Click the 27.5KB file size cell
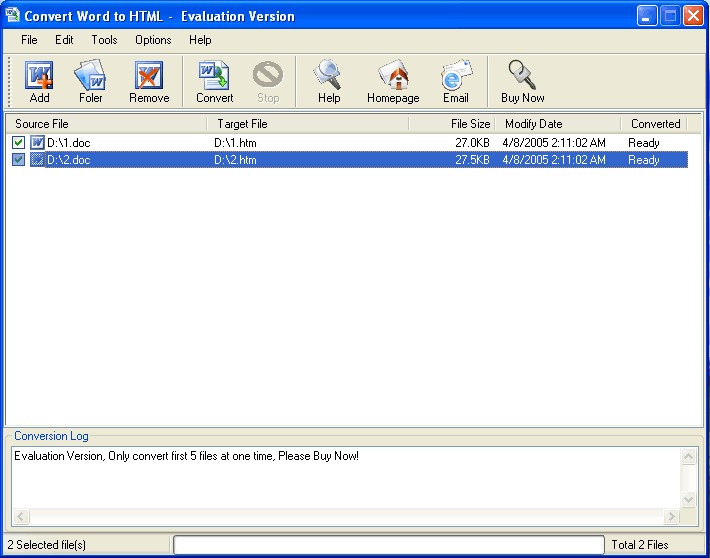Image resolution: width=710 pixels, height=558 pixels. [472, 159]
